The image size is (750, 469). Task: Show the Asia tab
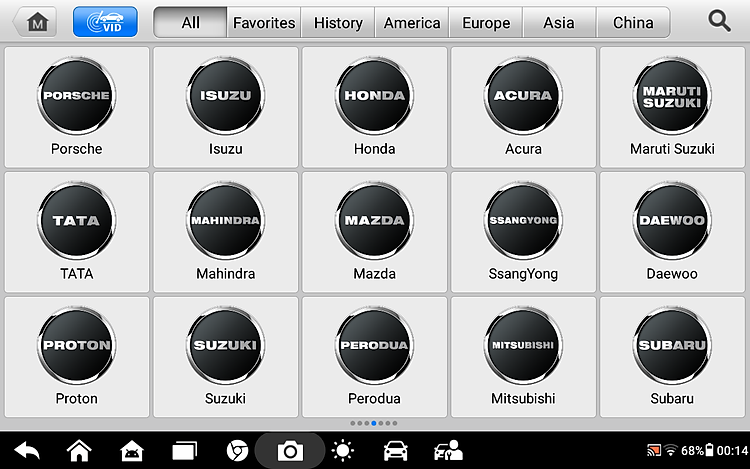click(559, 22)
